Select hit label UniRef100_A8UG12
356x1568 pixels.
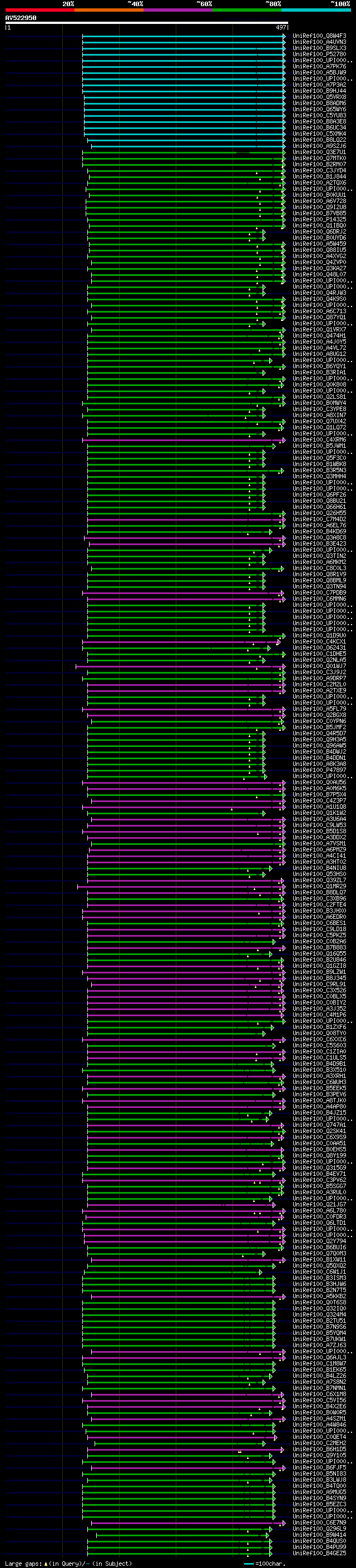[319, 354]
